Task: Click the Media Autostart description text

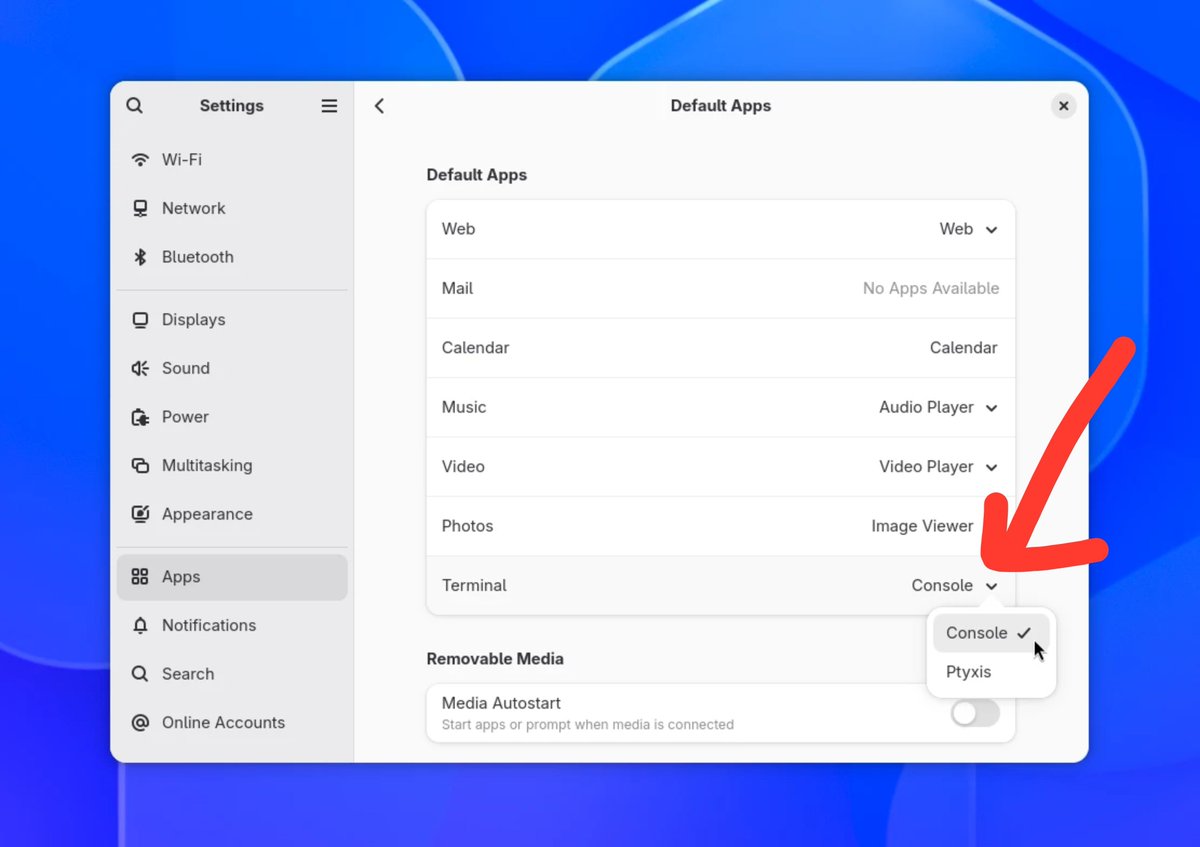Action: (588, 724)
